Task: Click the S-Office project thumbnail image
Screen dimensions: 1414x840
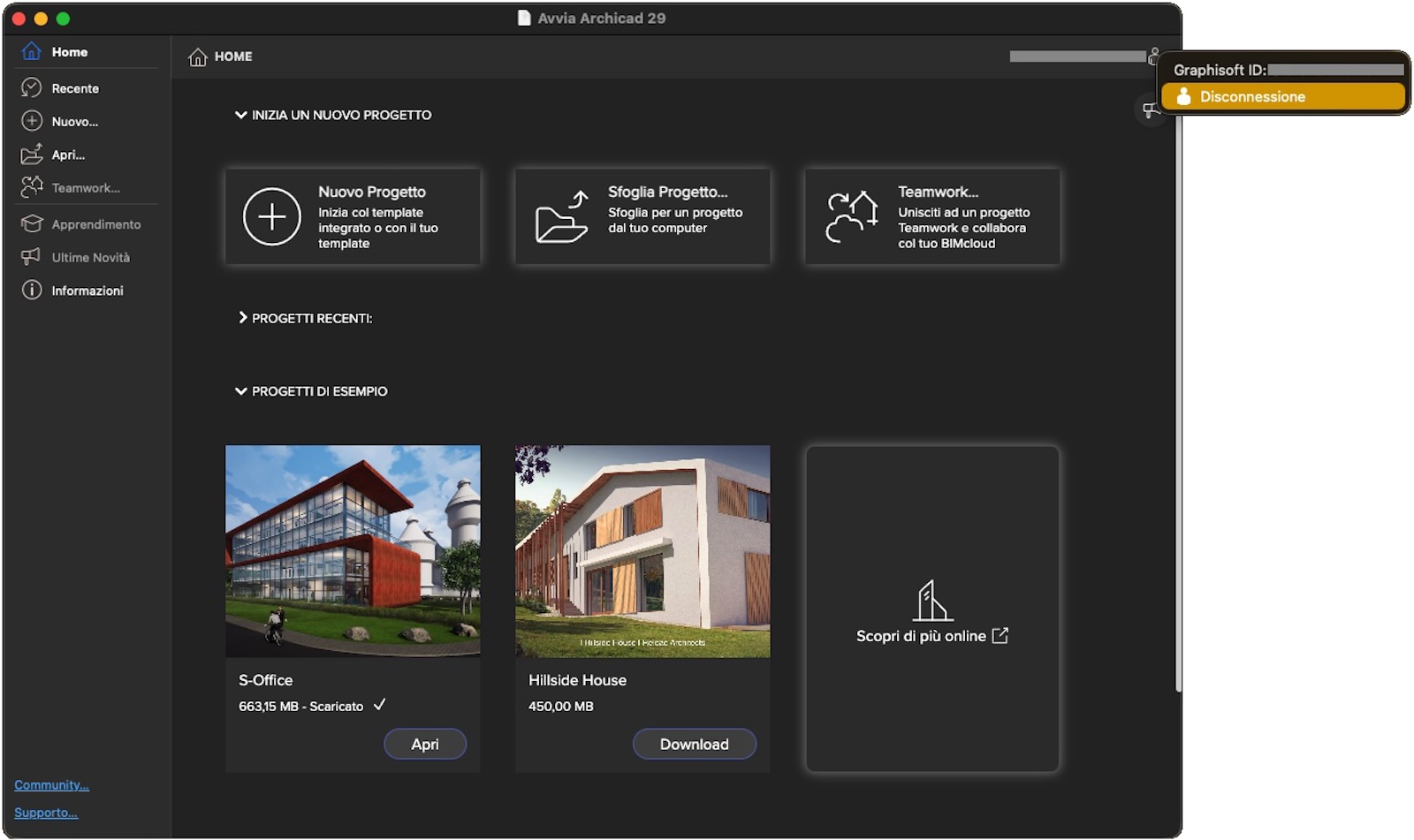Action: click(353, 551)
